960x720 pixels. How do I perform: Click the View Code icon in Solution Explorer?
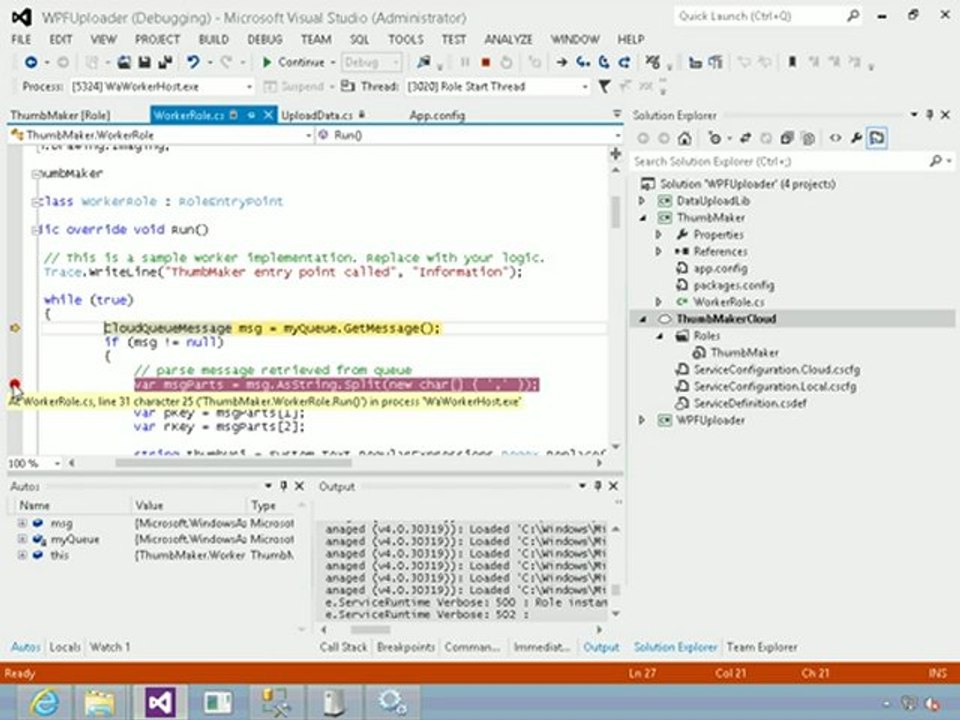tap(835, 138)
